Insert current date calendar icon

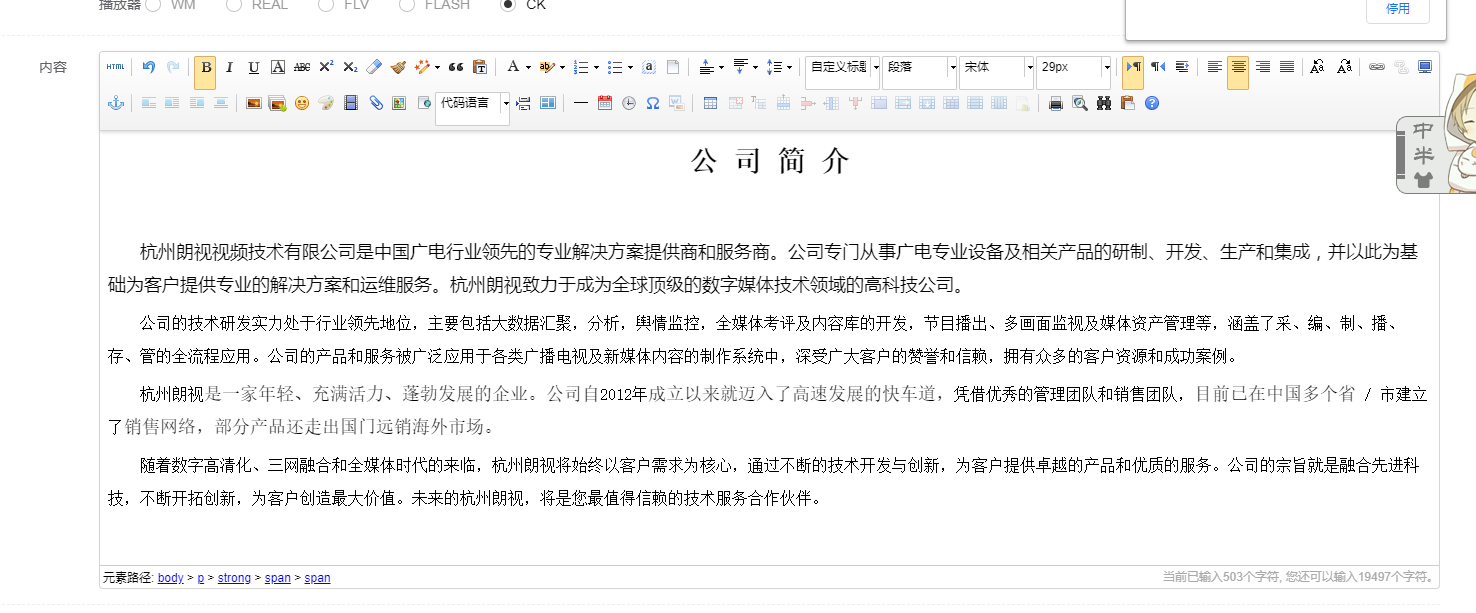click(x=604, y=103)
